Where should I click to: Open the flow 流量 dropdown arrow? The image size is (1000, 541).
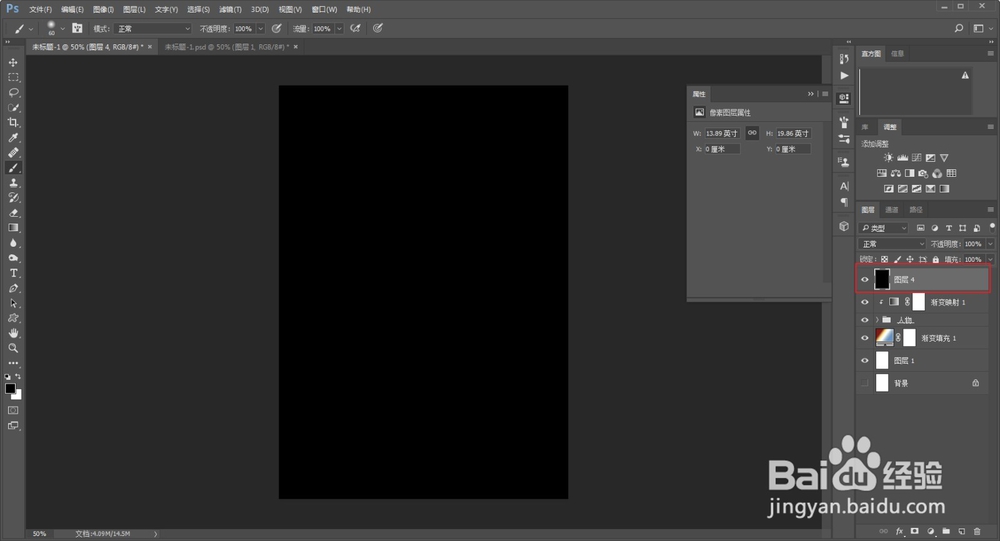click(x=339, y=29)
